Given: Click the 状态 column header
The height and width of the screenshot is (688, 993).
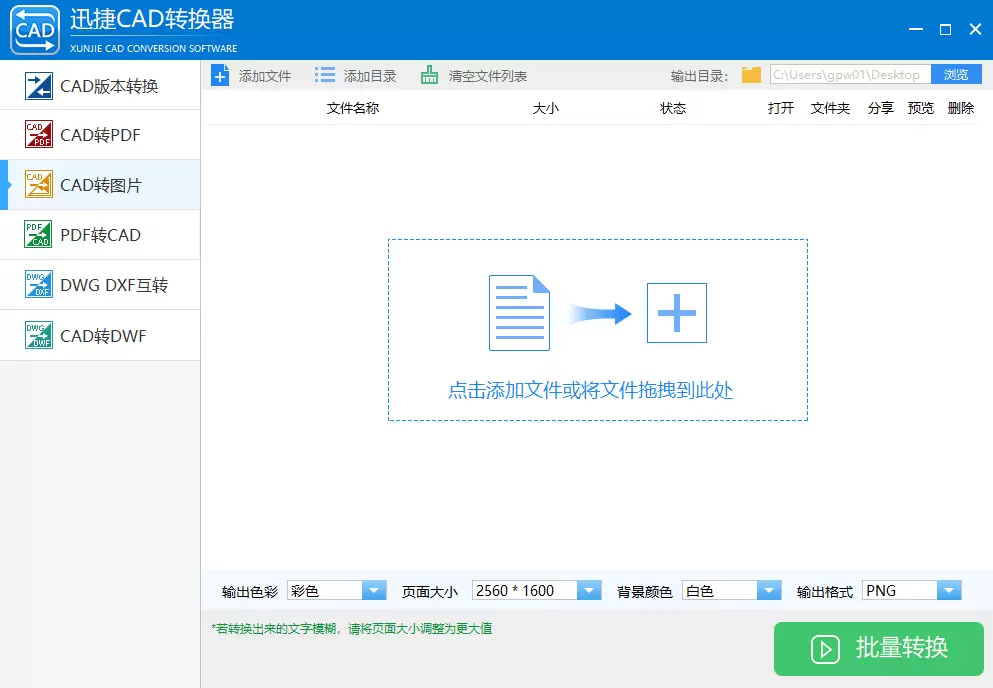Looking at the screenshot, I should click(673, 108).
